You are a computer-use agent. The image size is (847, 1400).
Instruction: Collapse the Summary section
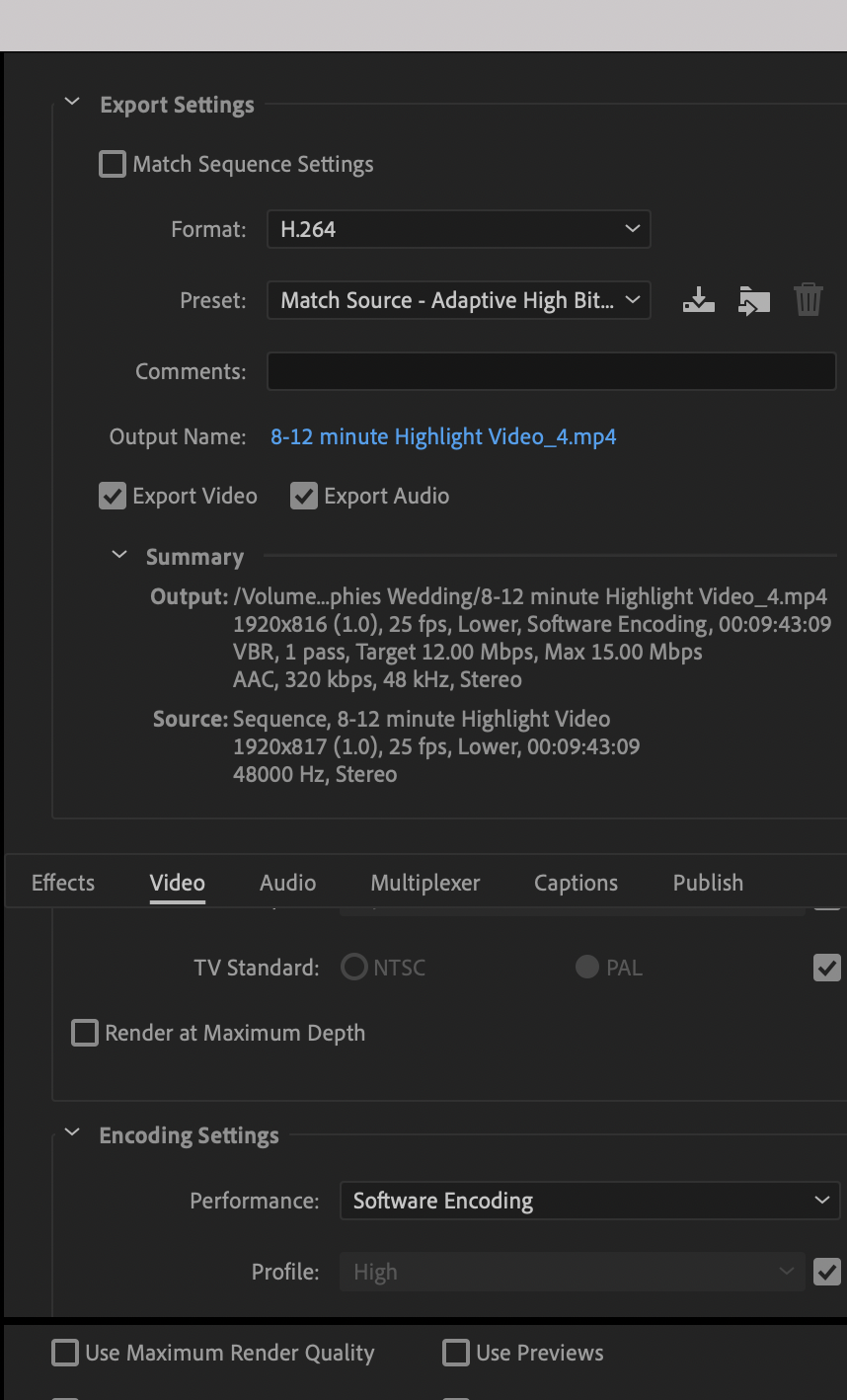tap(119, 555)
